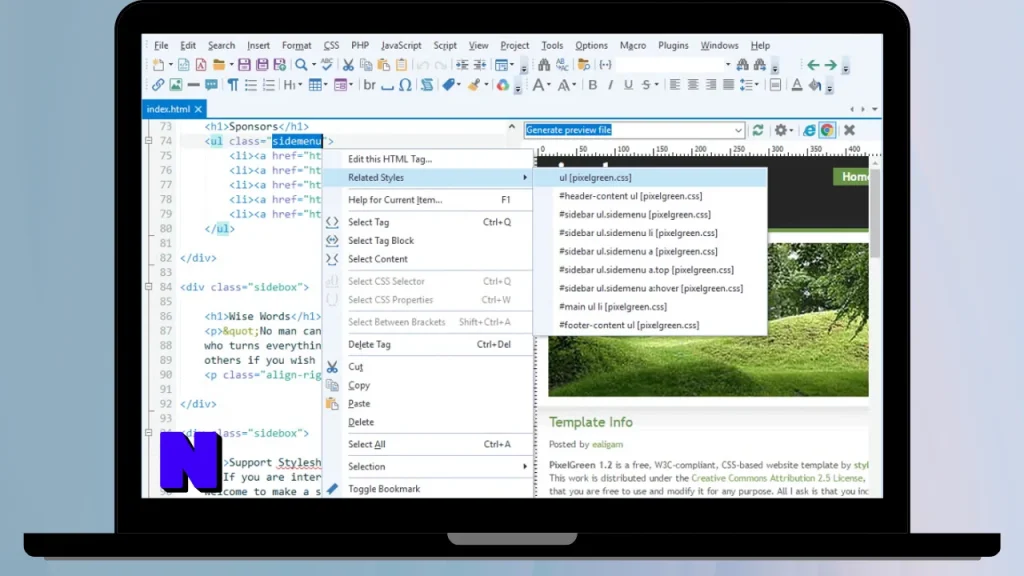Open the color picker wheel icon
This screenshot has height=576, width=1024.
click(502, 85)
